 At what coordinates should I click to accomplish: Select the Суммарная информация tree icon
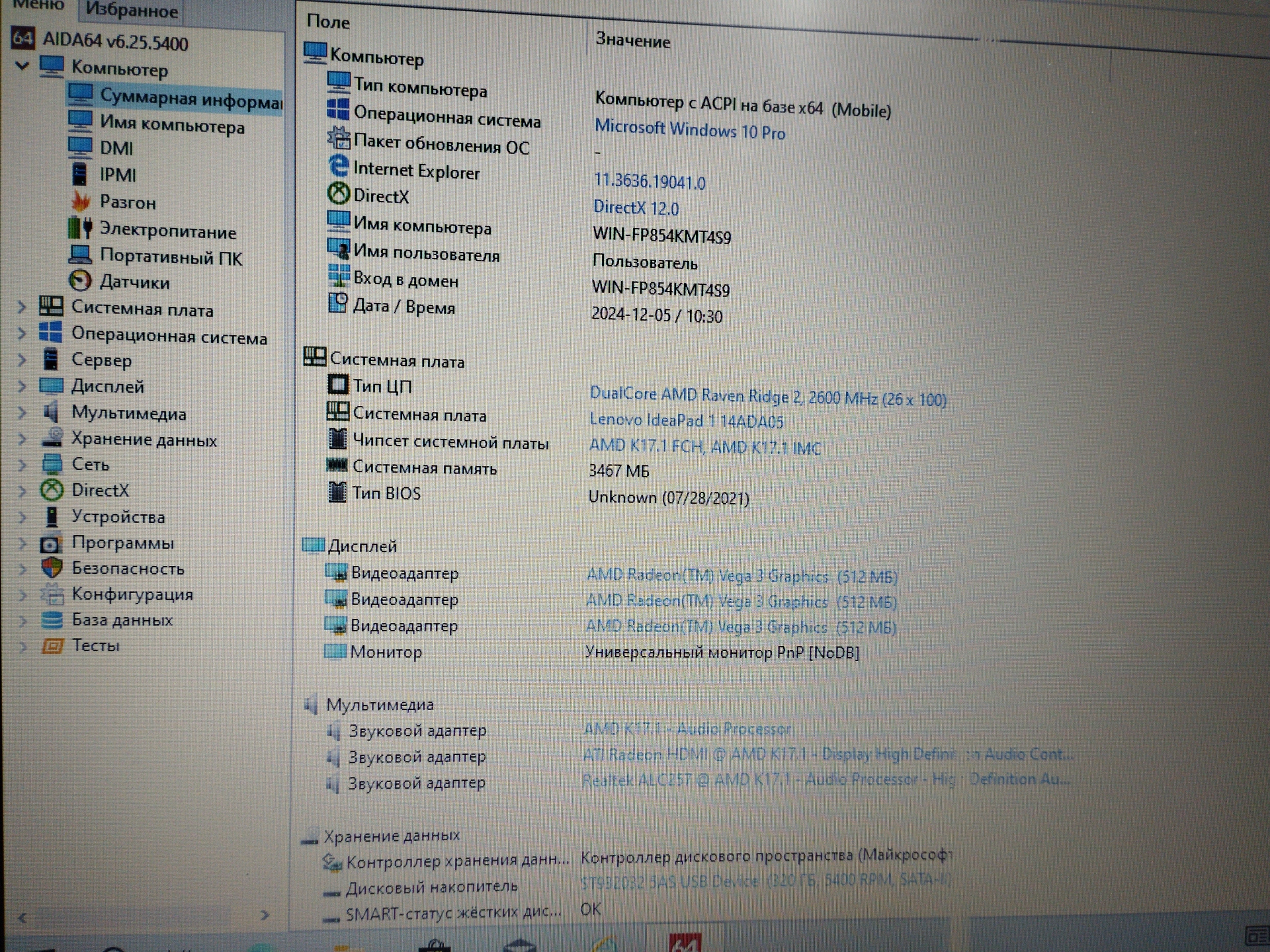(81, 94)
